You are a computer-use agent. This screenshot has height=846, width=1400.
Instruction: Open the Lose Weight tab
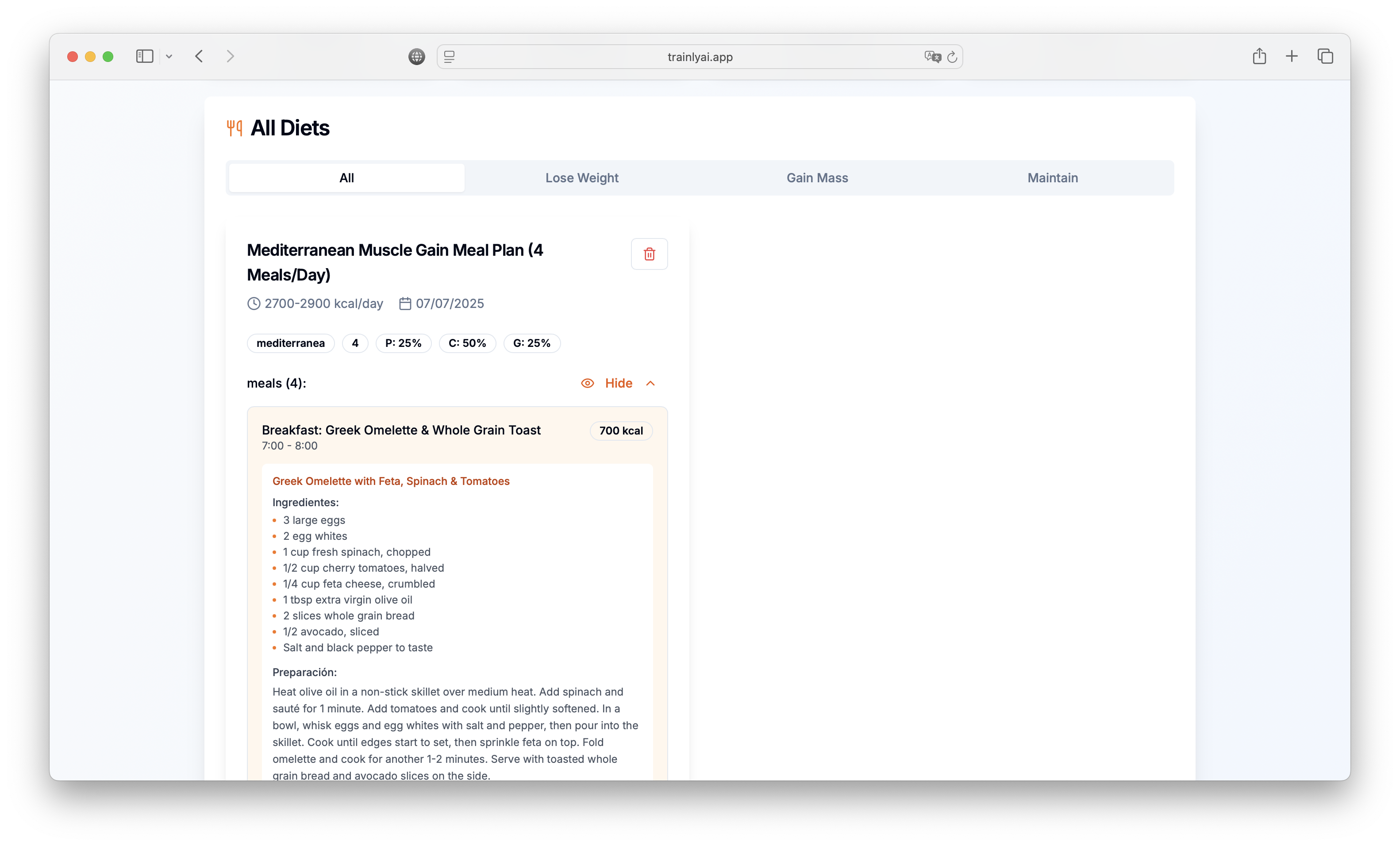582,178
